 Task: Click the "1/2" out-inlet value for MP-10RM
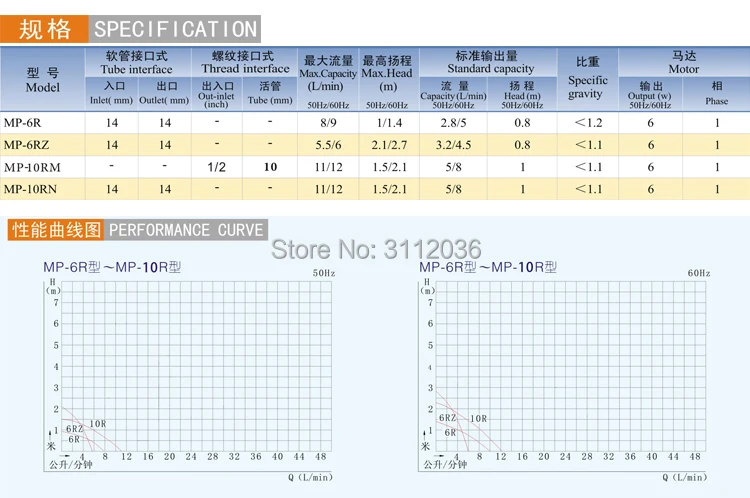pos(216,167)
